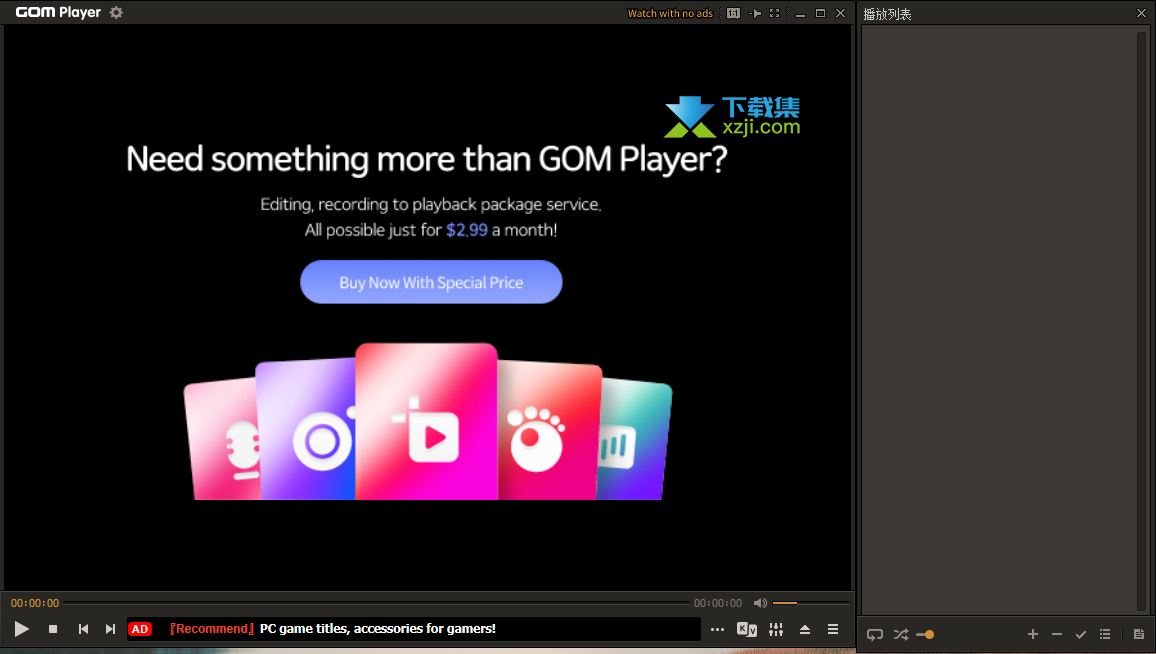Skip to the previous track

(x=83, y=629)
